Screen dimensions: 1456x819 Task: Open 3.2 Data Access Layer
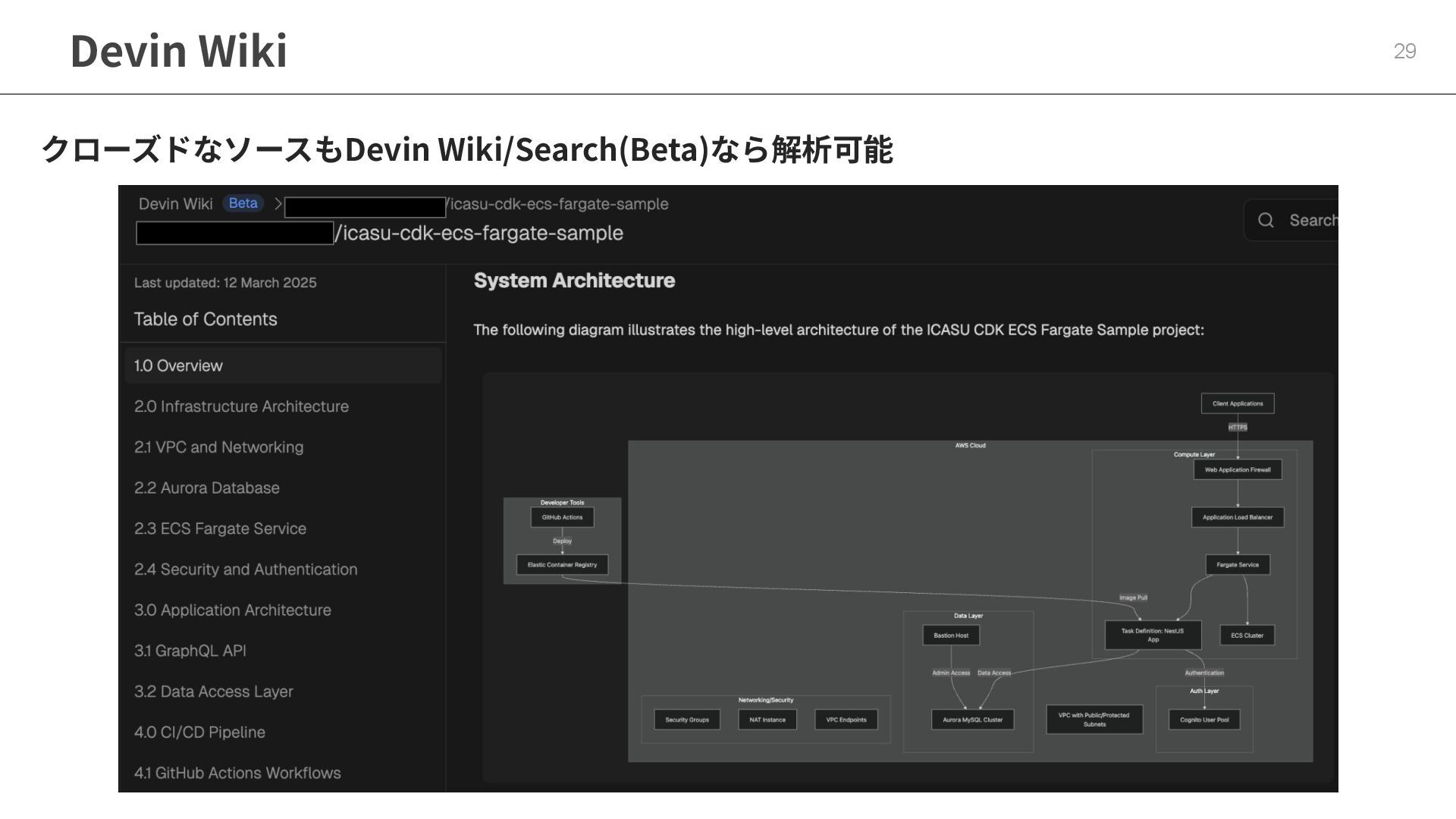click(x=213, y=692)
